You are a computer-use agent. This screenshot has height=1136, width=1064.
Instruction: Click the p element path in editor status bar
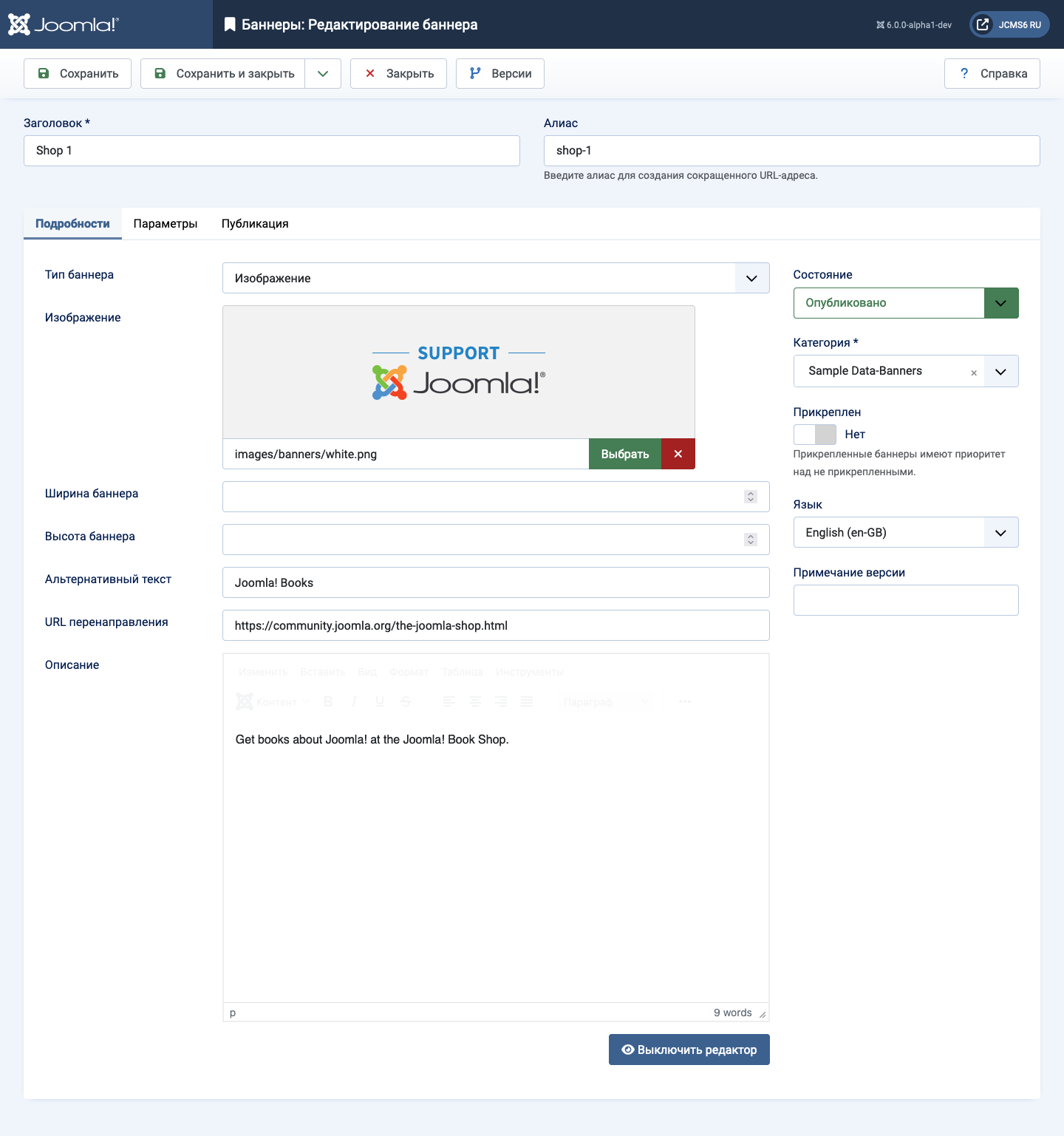click(x=233, y=1013)
